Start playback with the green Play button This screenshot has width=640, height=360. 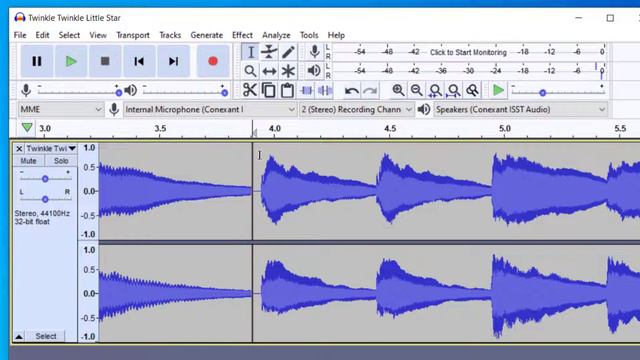71,61
